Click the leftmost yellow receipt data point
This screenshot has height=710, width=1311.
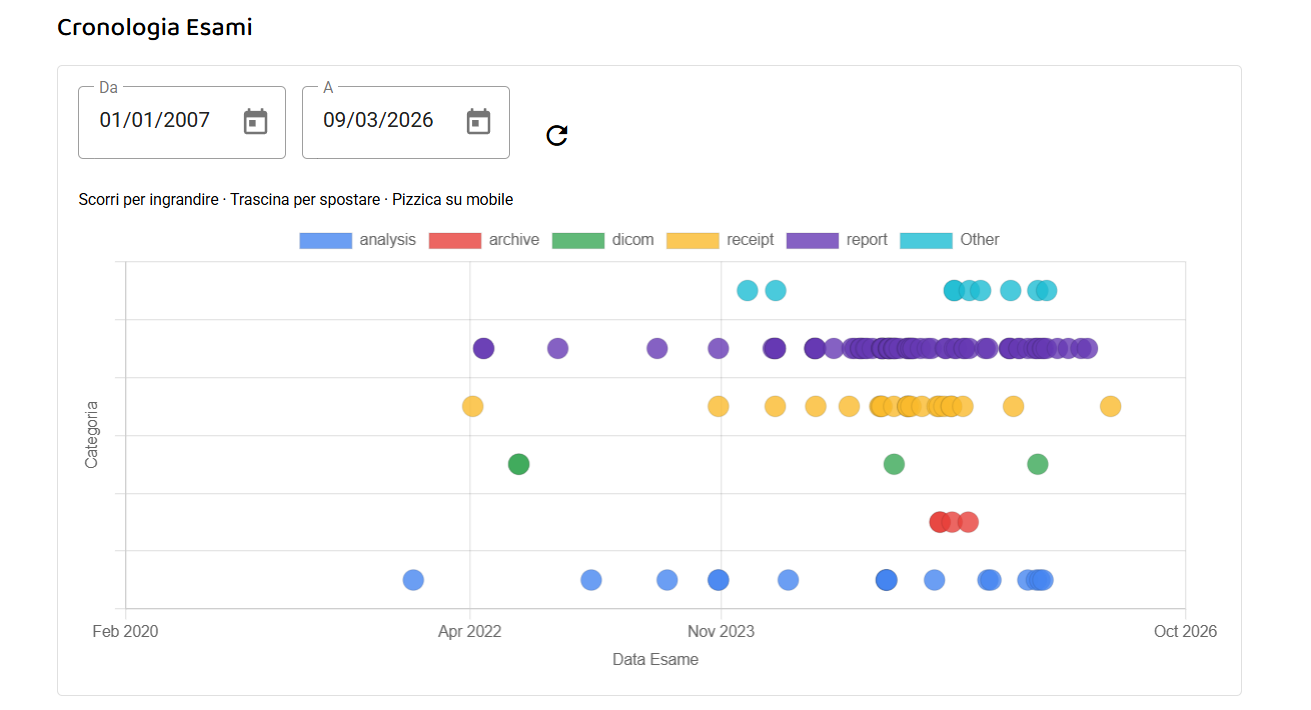[473, 406]
